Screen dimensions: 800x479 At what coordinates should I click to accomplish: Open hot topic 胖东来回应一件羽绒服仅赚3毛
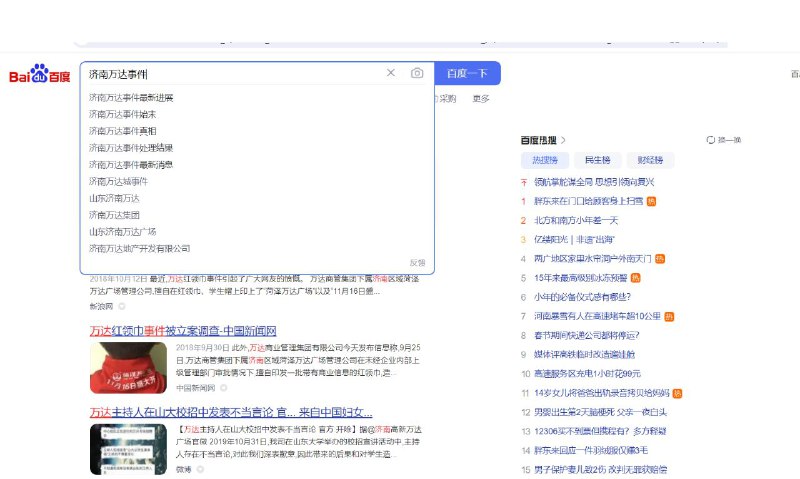point(591,451)
